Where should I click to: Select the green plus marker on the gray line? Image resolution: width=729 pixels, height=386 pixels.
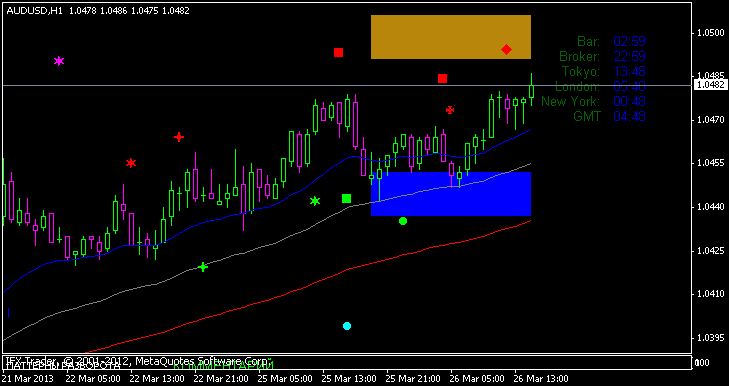coord(203,267)
